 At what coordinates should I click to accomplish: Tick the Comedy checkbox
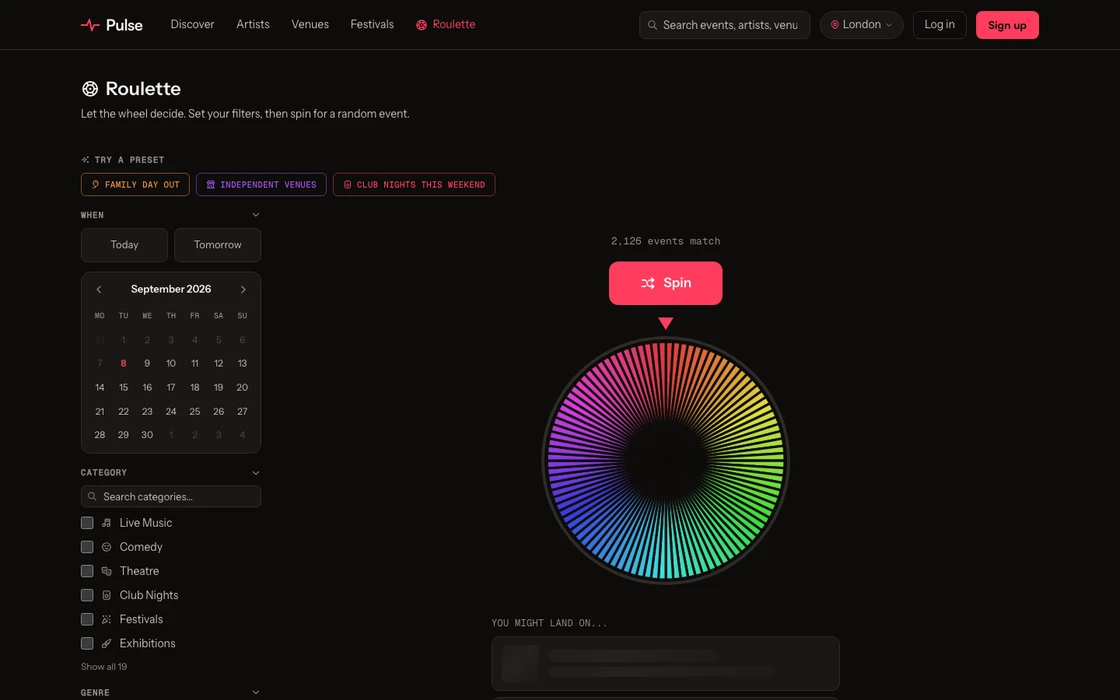pyautogui.click(x=87, y=547)
